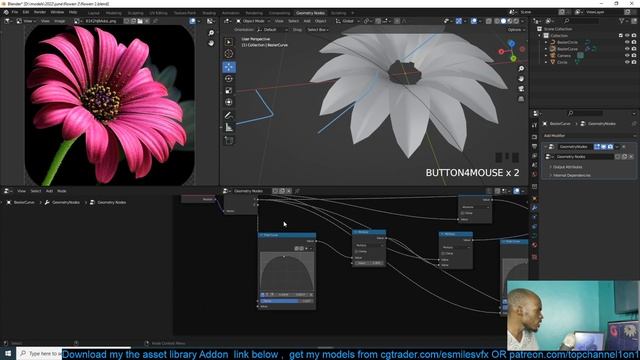
Task: Select the Cursor tool in the viewport toolbar
Action: coord(229,53)
